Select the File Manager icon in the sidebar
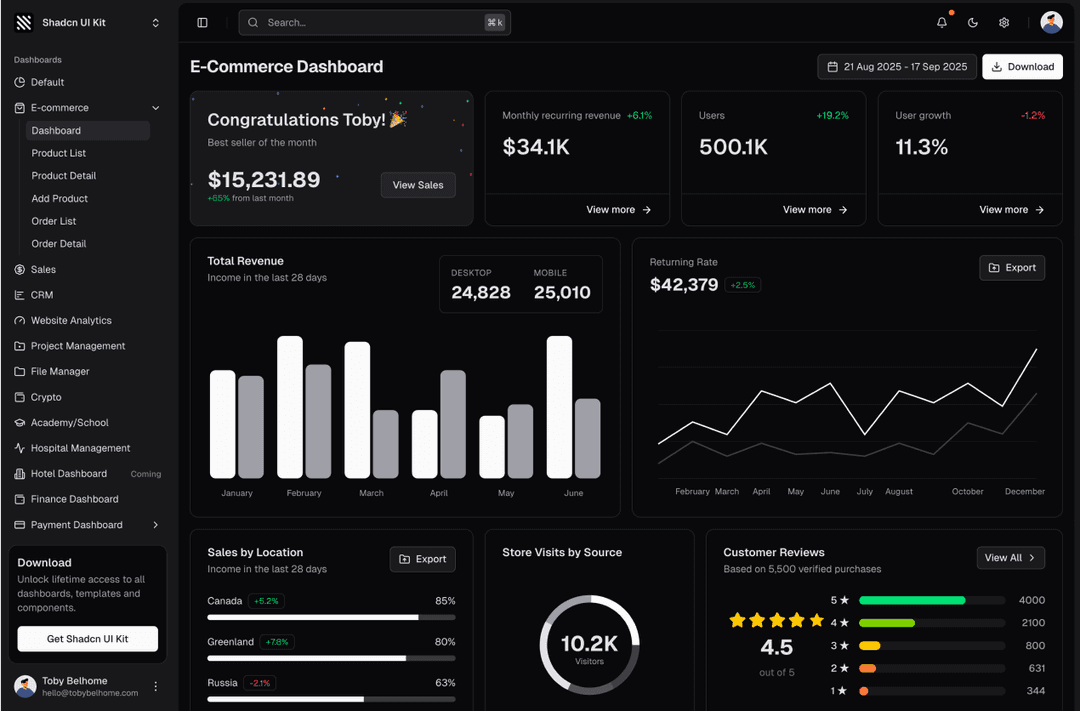 click(x=18, y=371)
